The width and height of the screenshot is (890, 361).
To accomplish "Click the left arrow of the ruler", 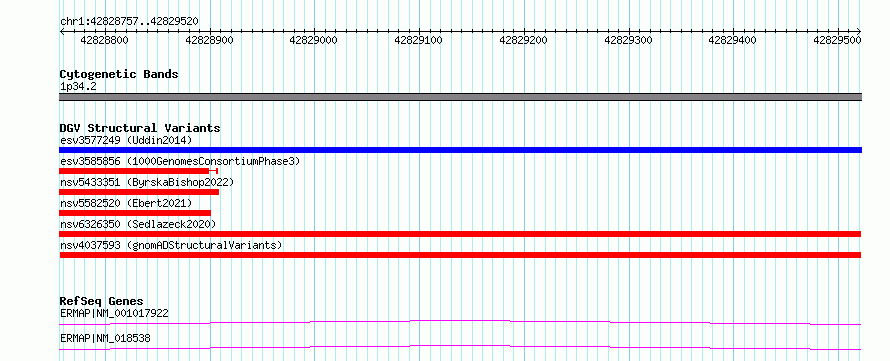I will pyautogui.click(x=62, y=31).
